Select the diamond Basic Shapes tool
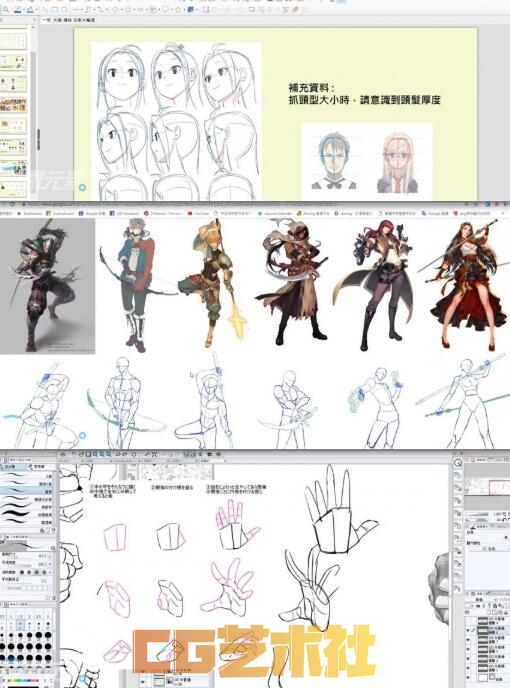The width and height of the screenshot is (510, 688). [x=115, y=10]
